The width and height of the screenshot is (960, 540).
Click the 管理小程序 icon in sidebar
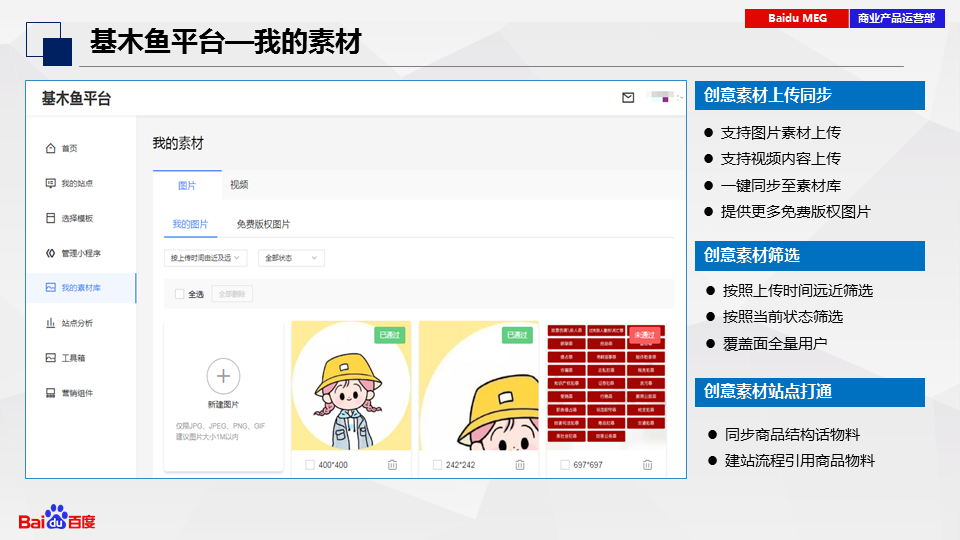pos(50,253)
